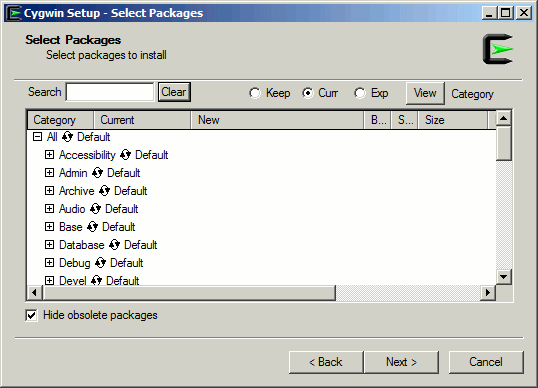Click the cycle icon beside Audio
Image resolution: width=538 pixels, height=388 pixels.
[95, 209]
